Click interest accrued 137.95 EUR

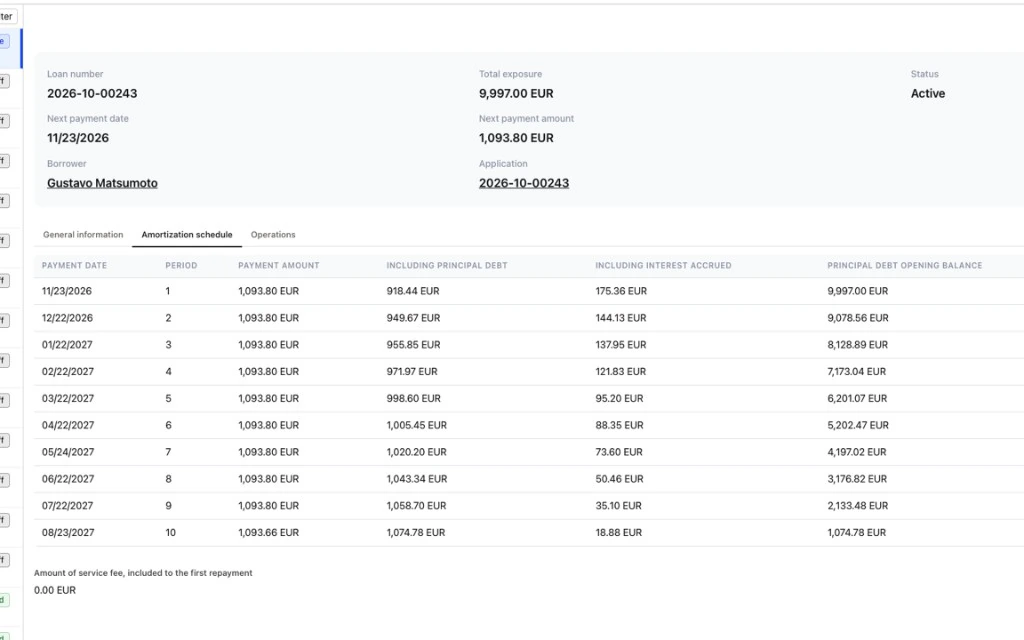(x=621, y=345)
